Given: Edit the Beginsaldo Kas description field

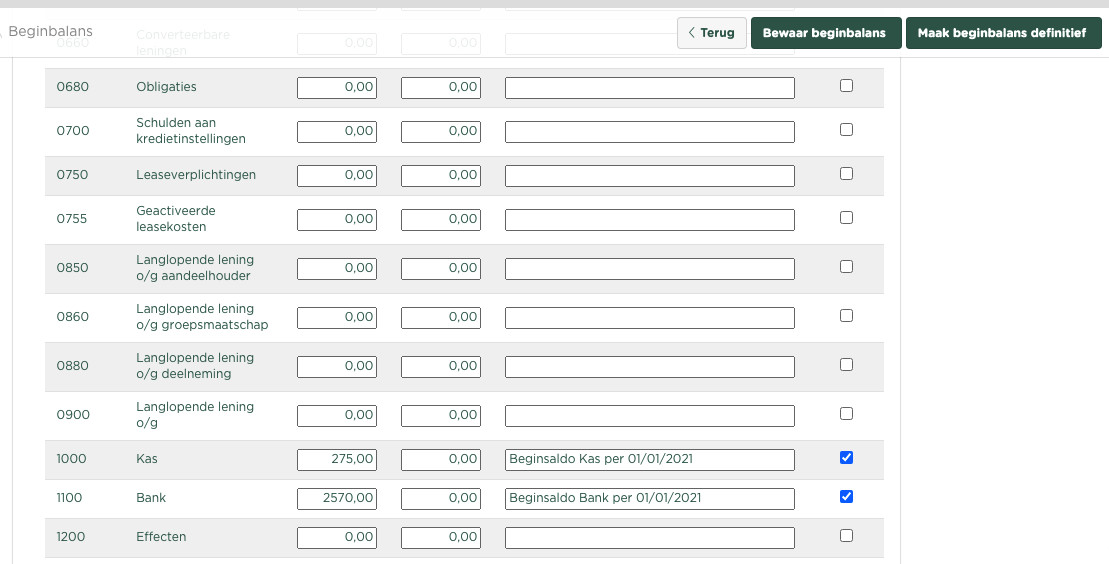Looking at the screenshot, I should click(649, 459).
